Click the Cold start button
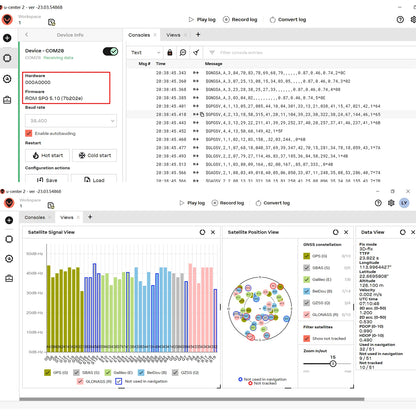416x416 pixels. click(x=95, y=155)
